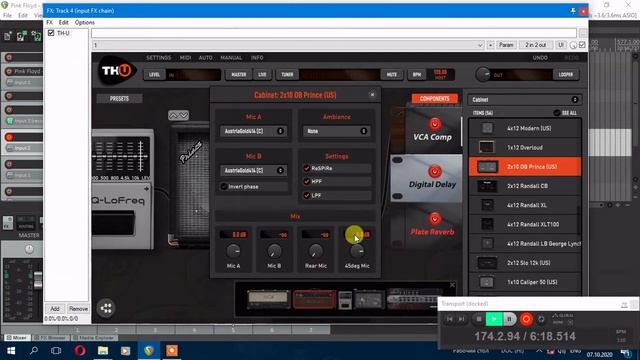Click the TH-U logo
Viewport: 640px width, 360px height.
pyautogui.click(x=117, y=70)
